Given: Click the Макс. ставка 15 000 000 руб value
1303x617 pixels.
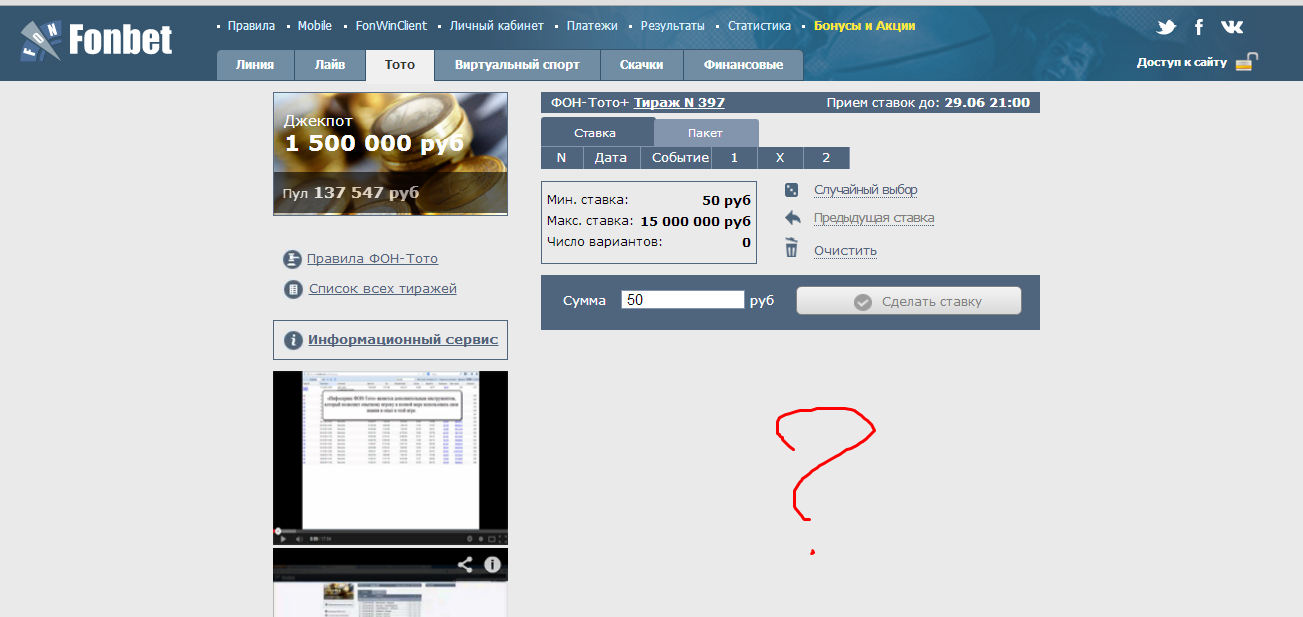Looking at the screenshot, I should click(695, 221).
